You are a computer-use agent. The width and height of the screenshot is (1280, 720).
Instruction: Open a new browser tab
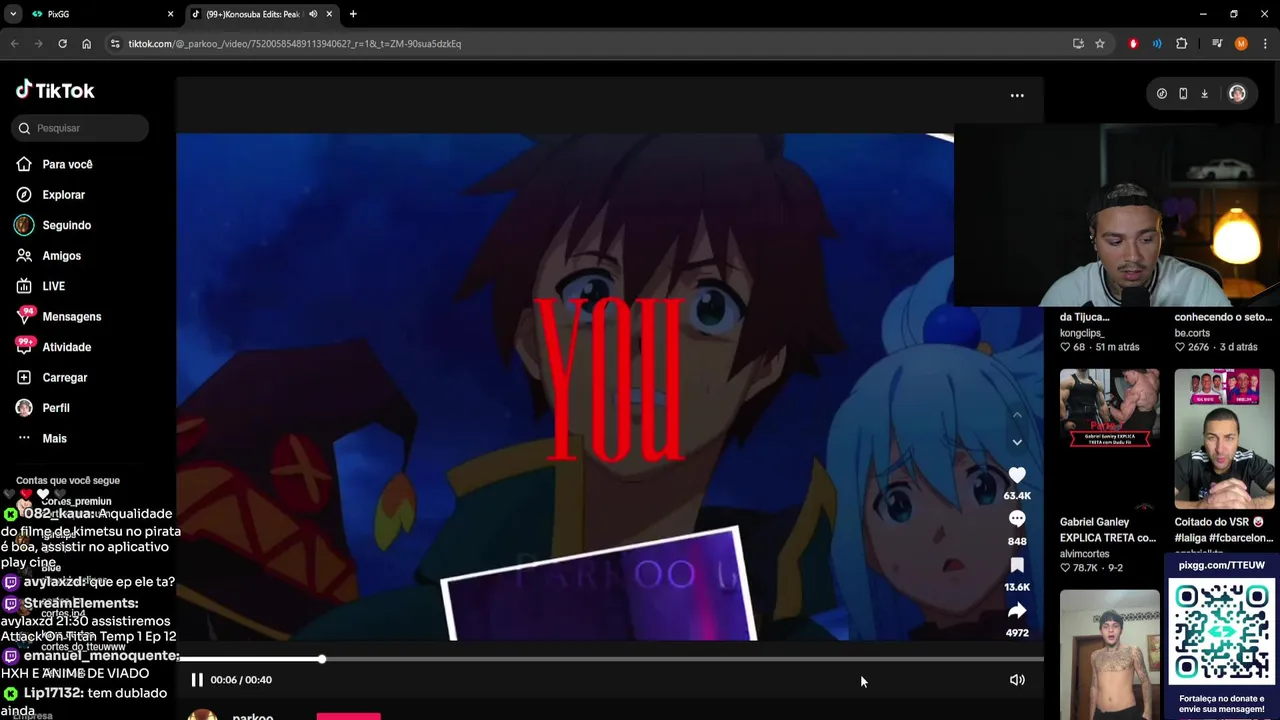[353, 14]
